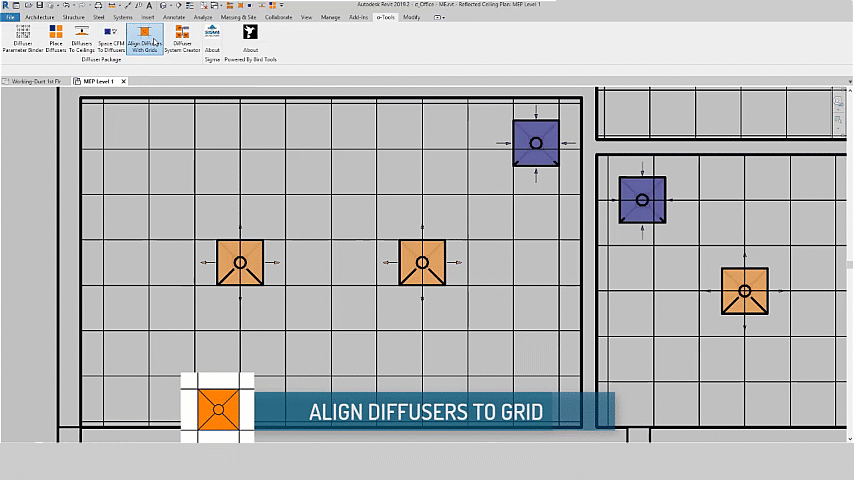Switch to the View ribbon tab
854x480 pixels.
307,17
